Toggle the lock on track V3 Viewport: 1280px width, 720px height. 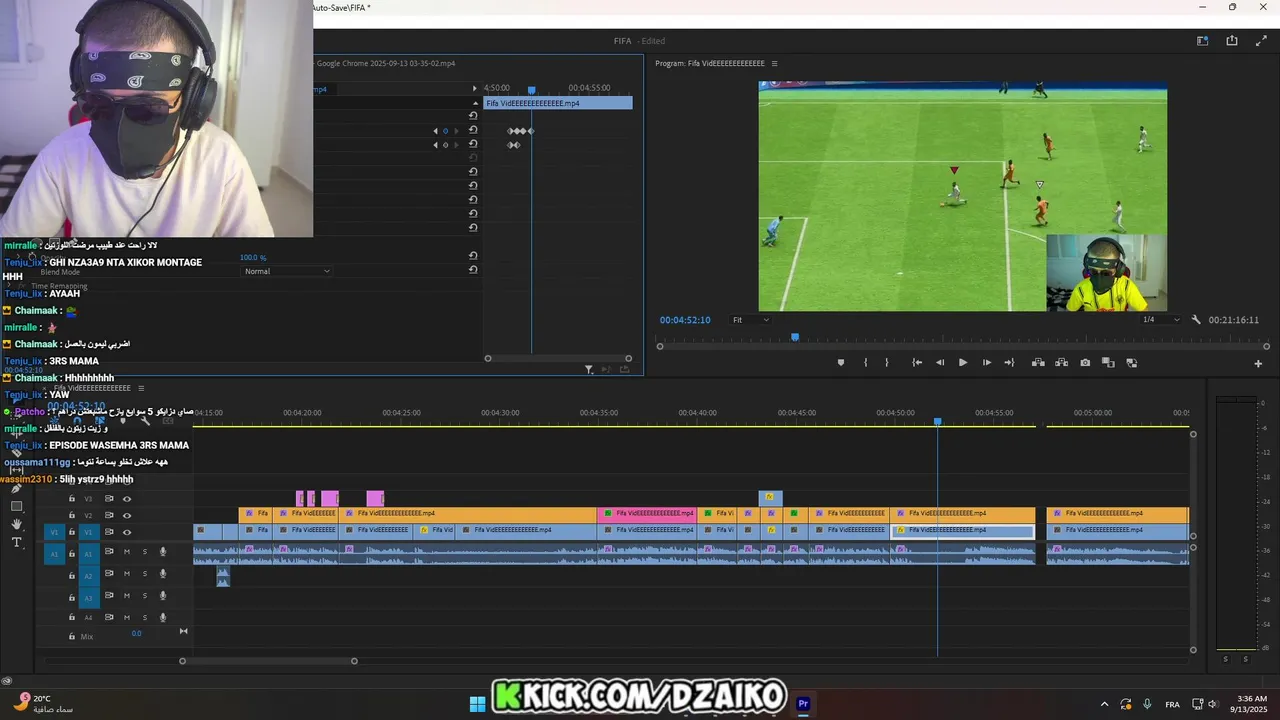[x=71, y=499]
